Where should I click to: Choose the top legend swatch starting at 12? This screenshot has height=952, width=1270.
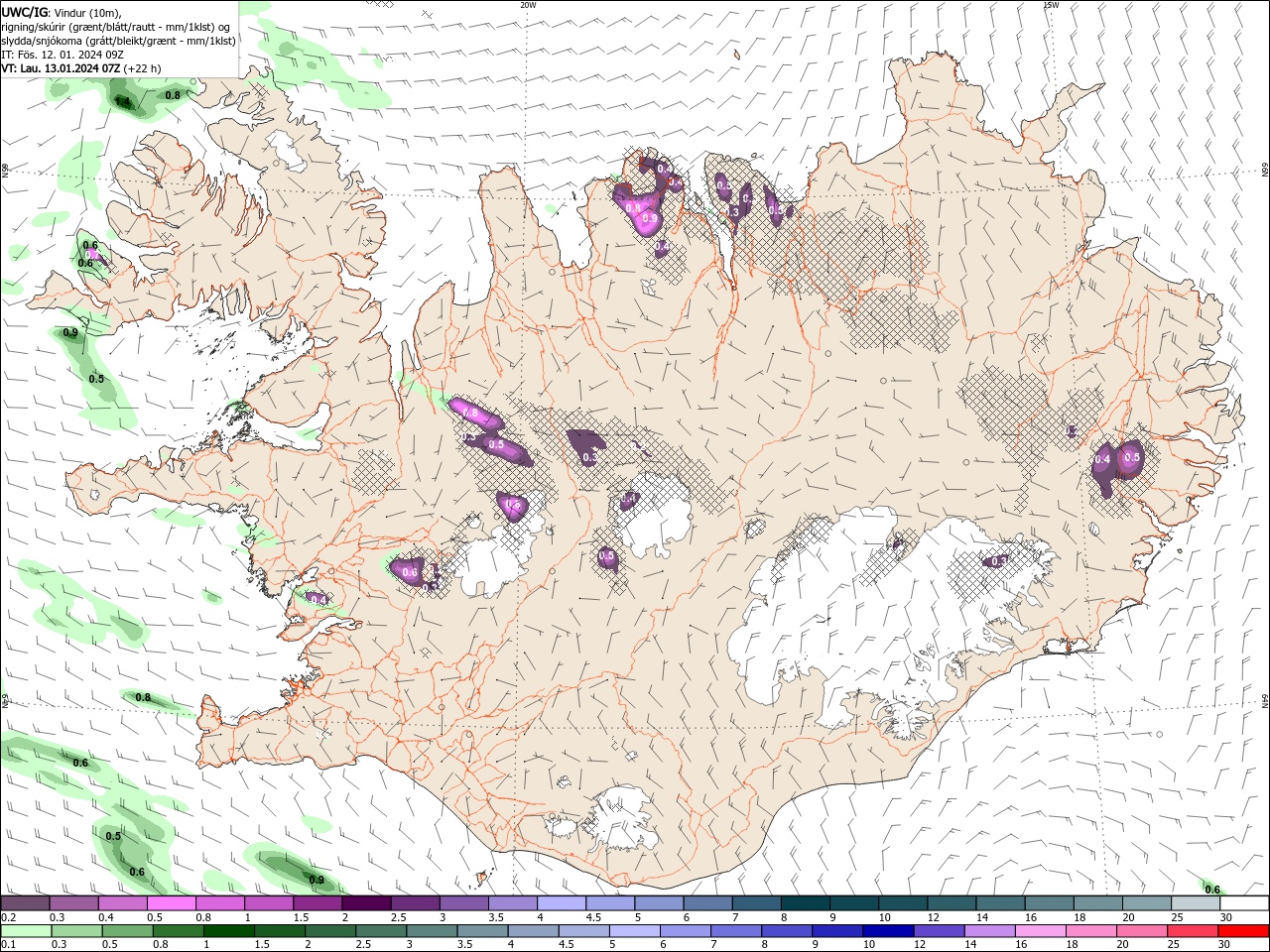[x=952, y=903]
